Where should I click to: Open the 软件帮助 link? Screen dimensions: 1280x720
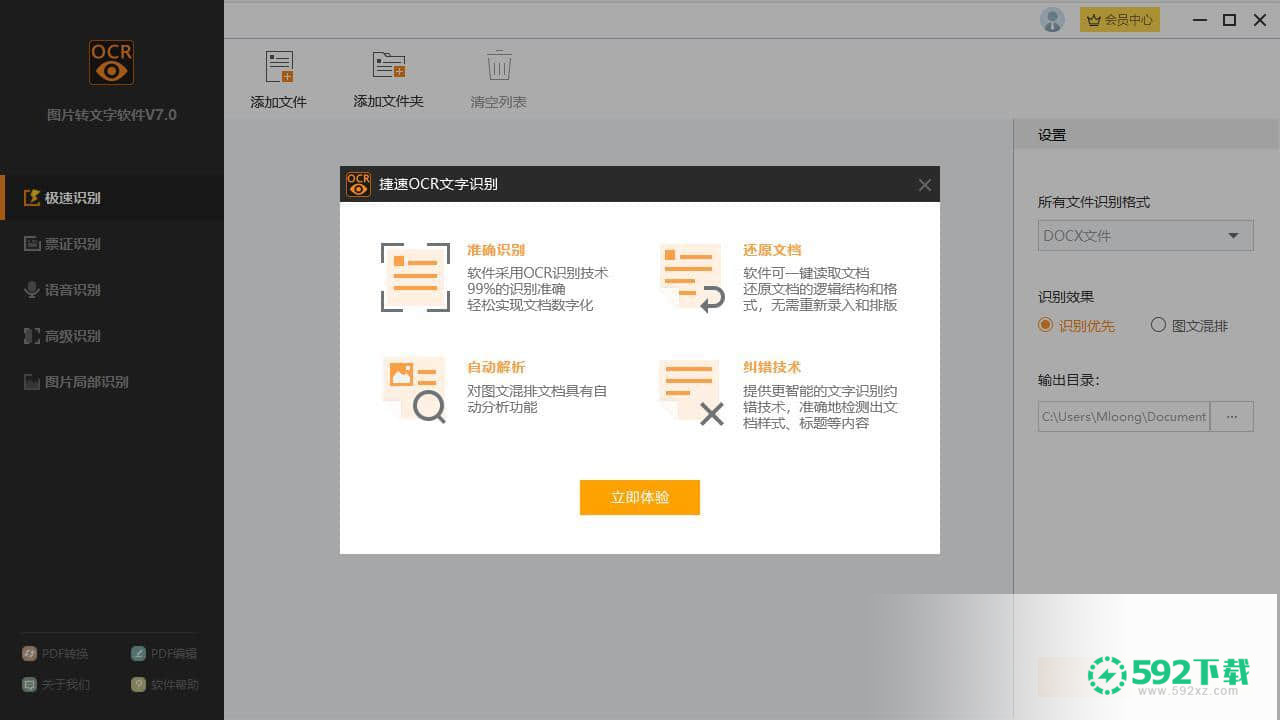[164, 685]
